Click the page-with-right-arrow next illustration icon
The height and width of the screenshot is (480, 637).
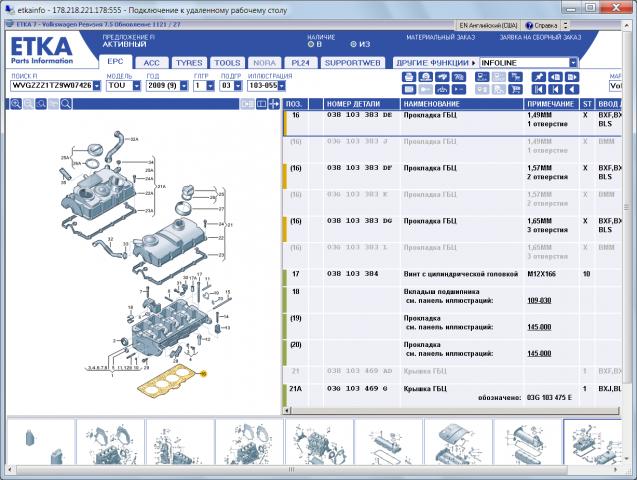572,77
